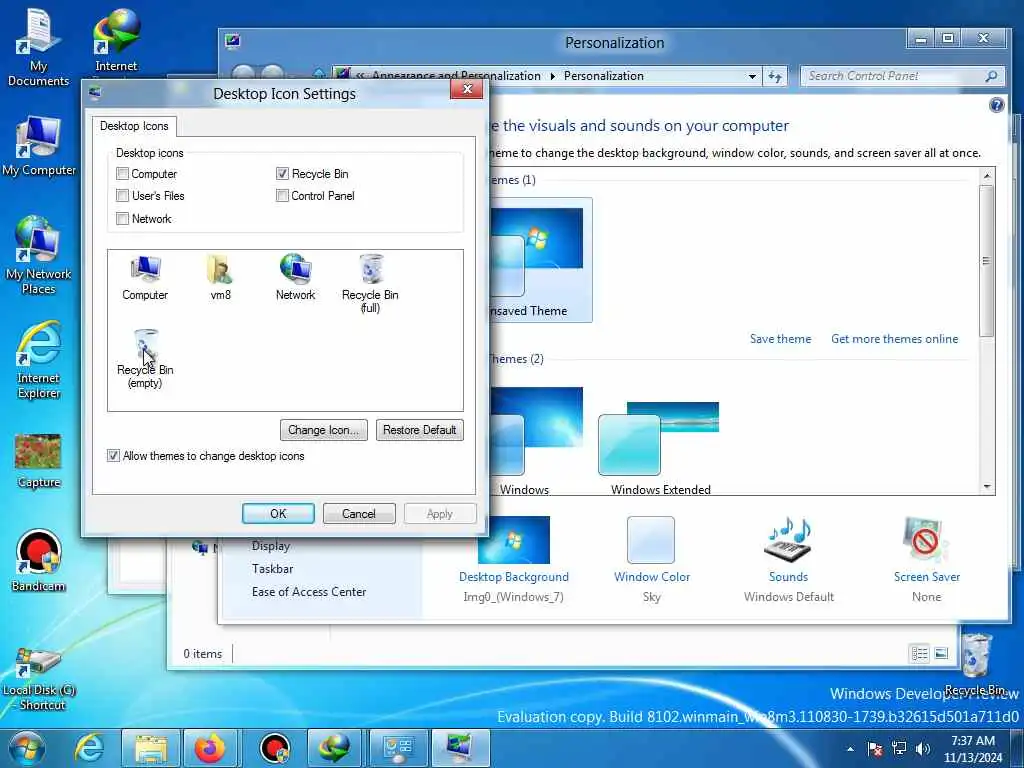Select the Windows theme thumbnail
Image resolution: width=1024 pixels, height=768 pixels.
(536, 440)
